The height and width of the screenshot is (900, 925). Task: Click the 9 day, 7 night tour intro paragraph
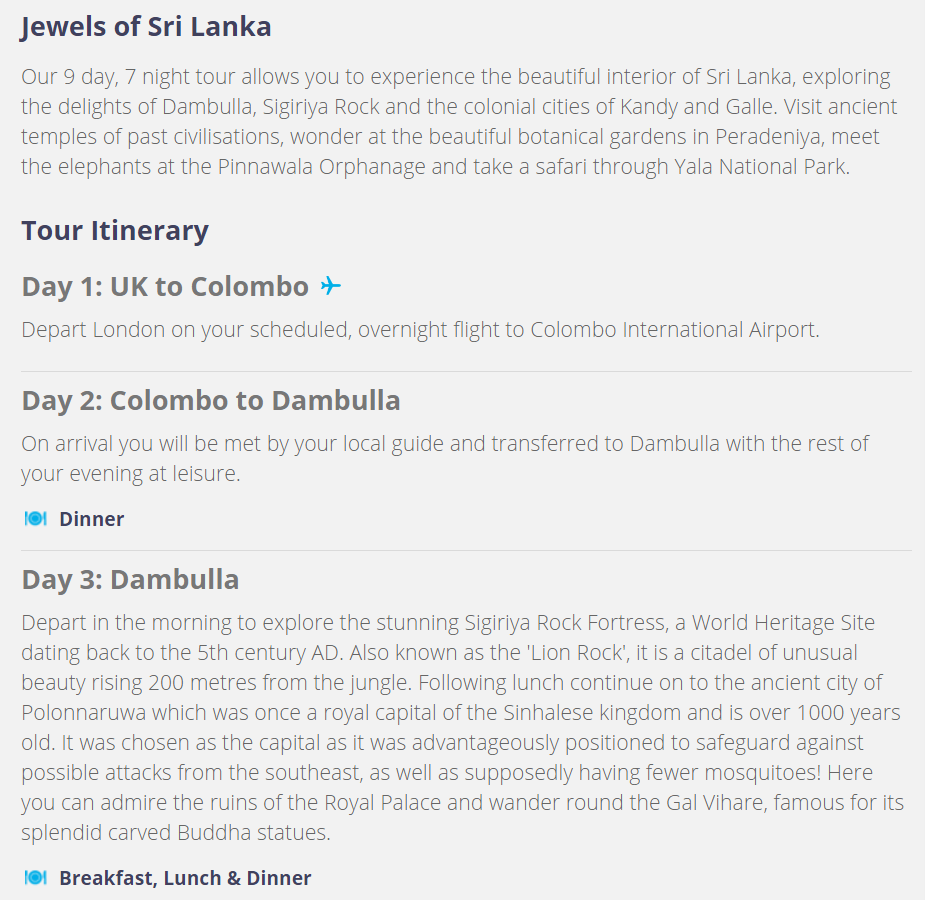(x=460, y=121)
